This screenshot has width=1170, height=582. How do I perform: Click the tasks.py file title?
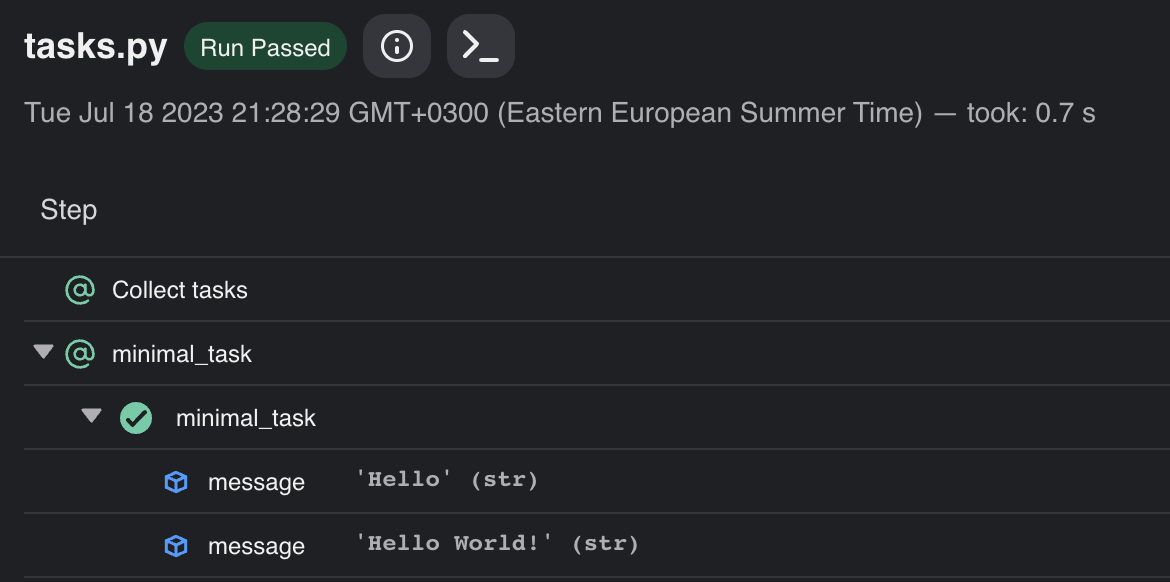[96, 47]
